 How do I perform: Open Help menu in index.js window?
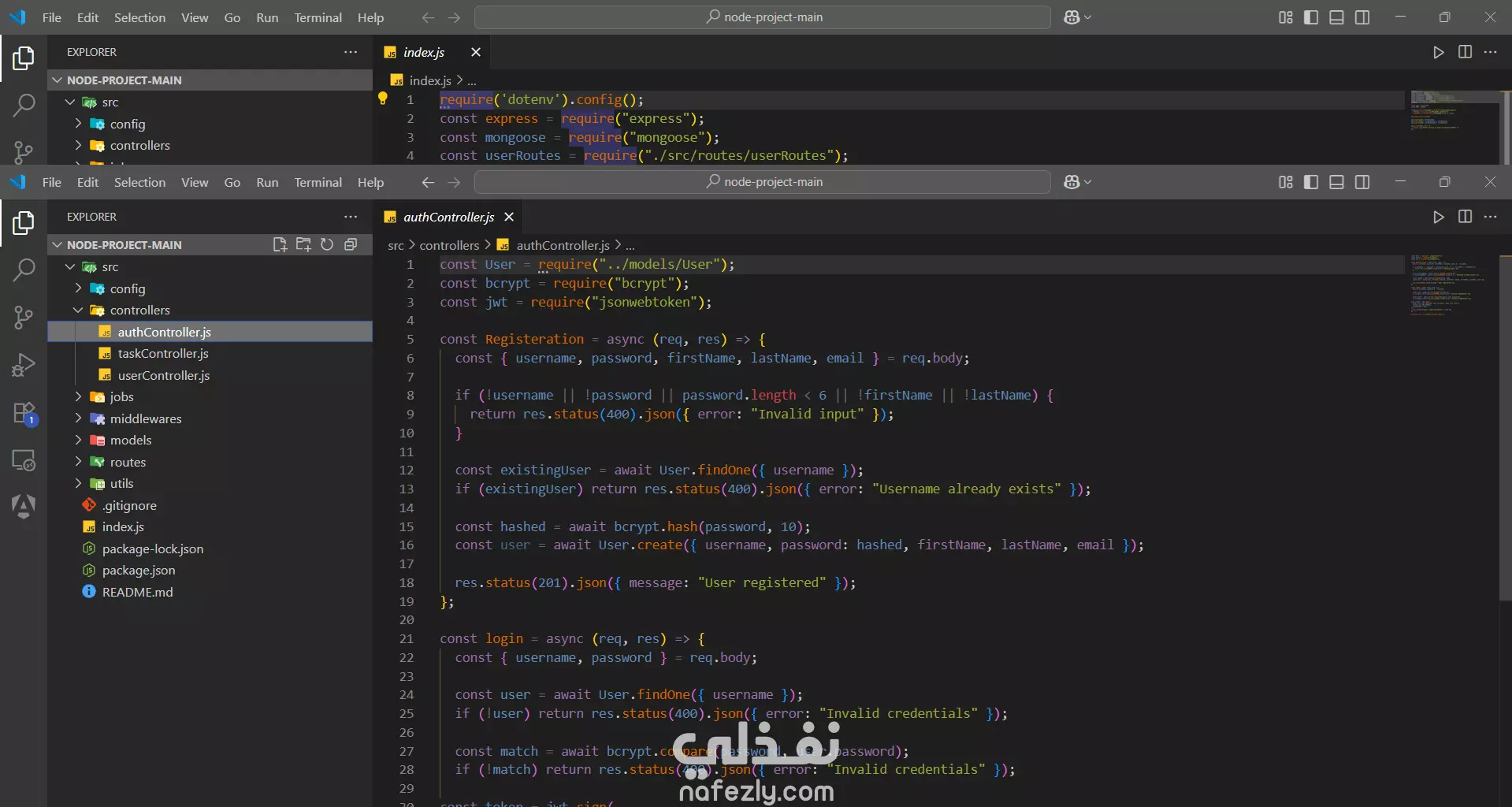click(370, 17)
